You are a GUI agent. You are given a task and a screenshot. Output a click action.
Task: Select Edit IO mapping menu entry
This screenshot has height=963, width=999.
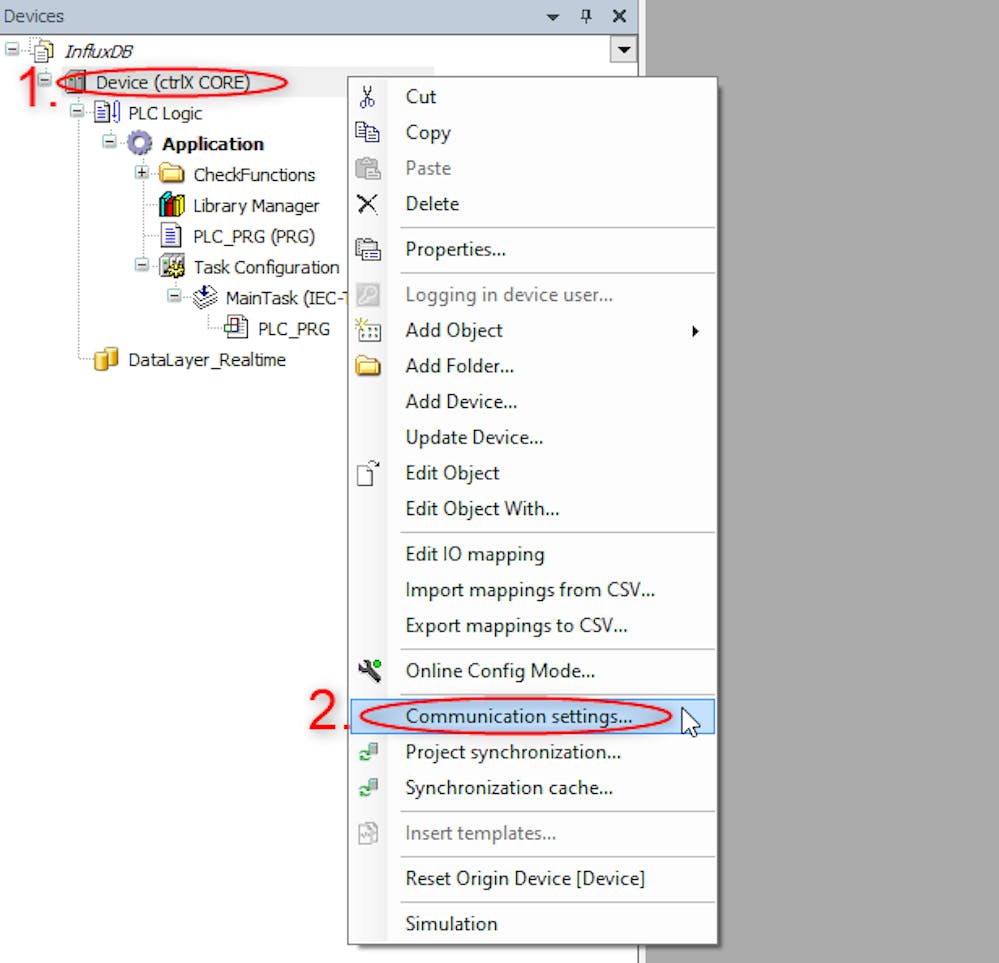pyautogui.click(x=532, y=554)
